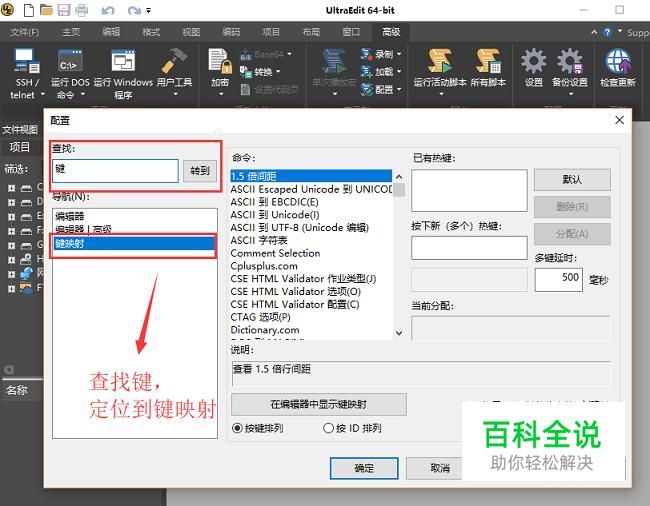This screenshot has width=650, height=506.
Task: Click the Base64 icon
Action: [246, 54]
